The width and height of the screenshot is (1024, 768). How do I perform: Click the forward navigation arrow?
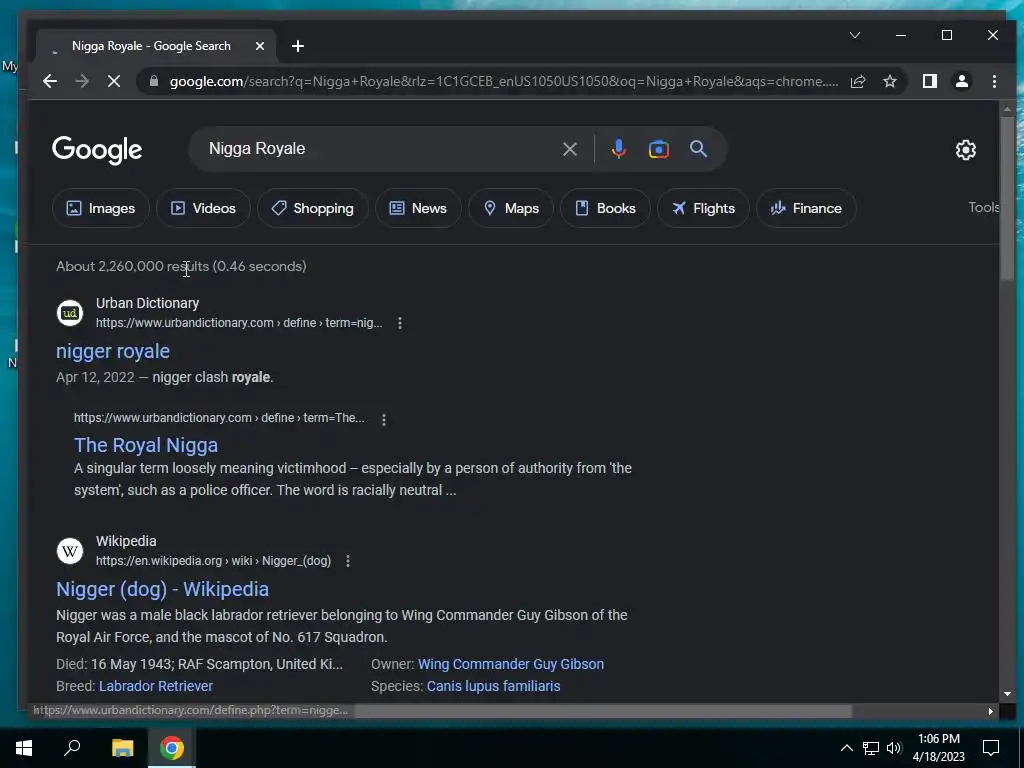click(82, 81)
